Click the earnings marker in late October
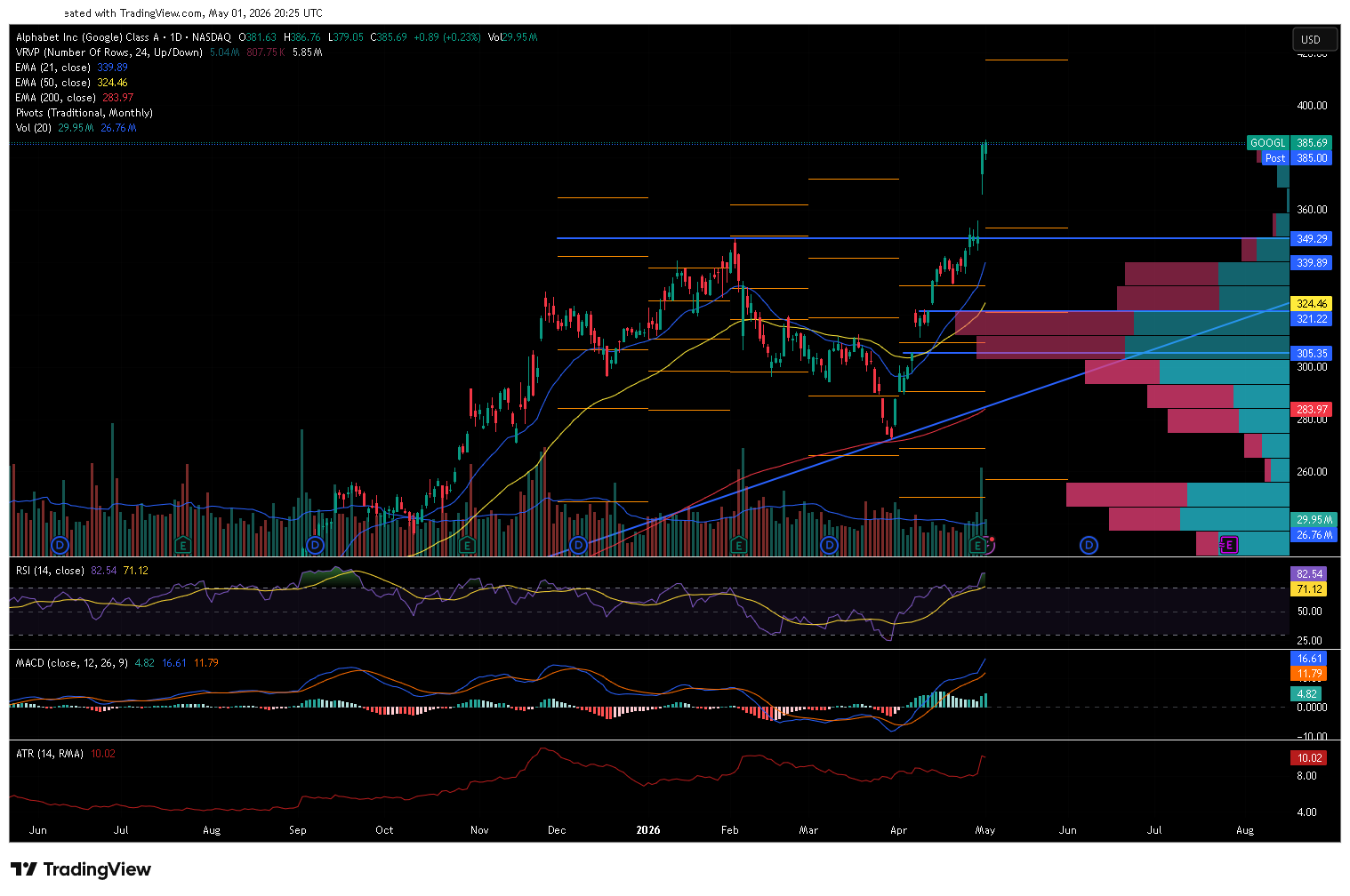 pyautogui.click(x=467, y=545)
